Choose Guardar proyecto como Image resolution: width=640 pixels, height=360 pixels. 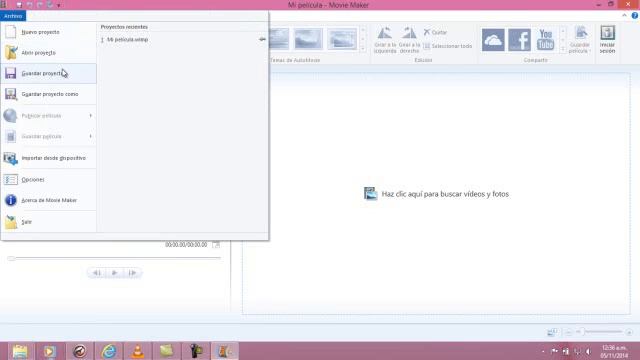pyautogui.click(x=49, y=94)
